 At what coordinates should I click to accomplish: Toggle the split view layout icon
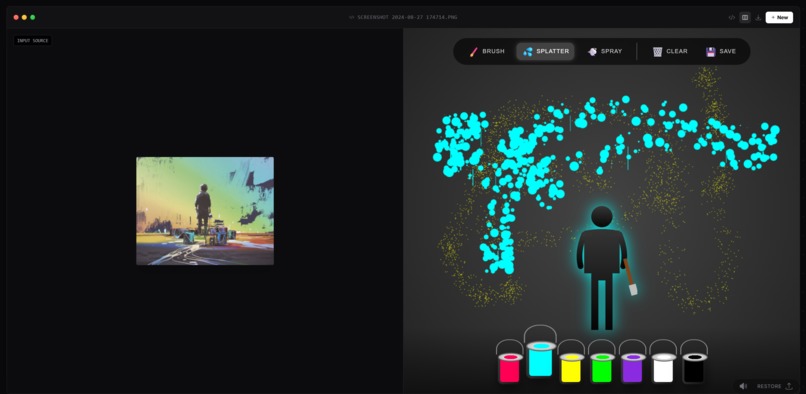(744, 17)
